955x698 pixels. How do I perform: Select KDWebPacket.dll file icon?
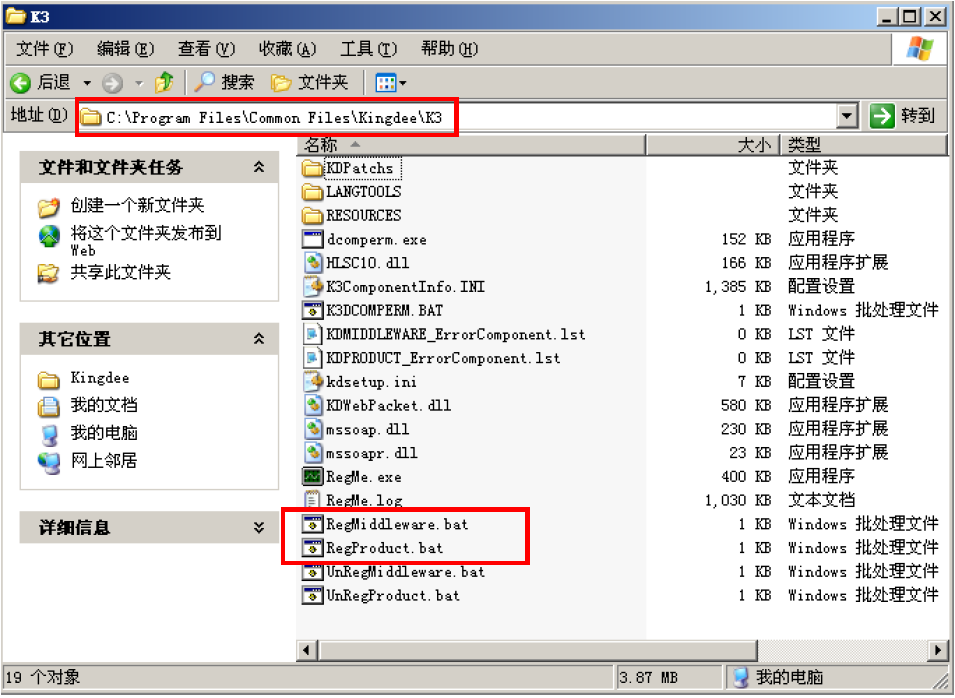(312, 406)
